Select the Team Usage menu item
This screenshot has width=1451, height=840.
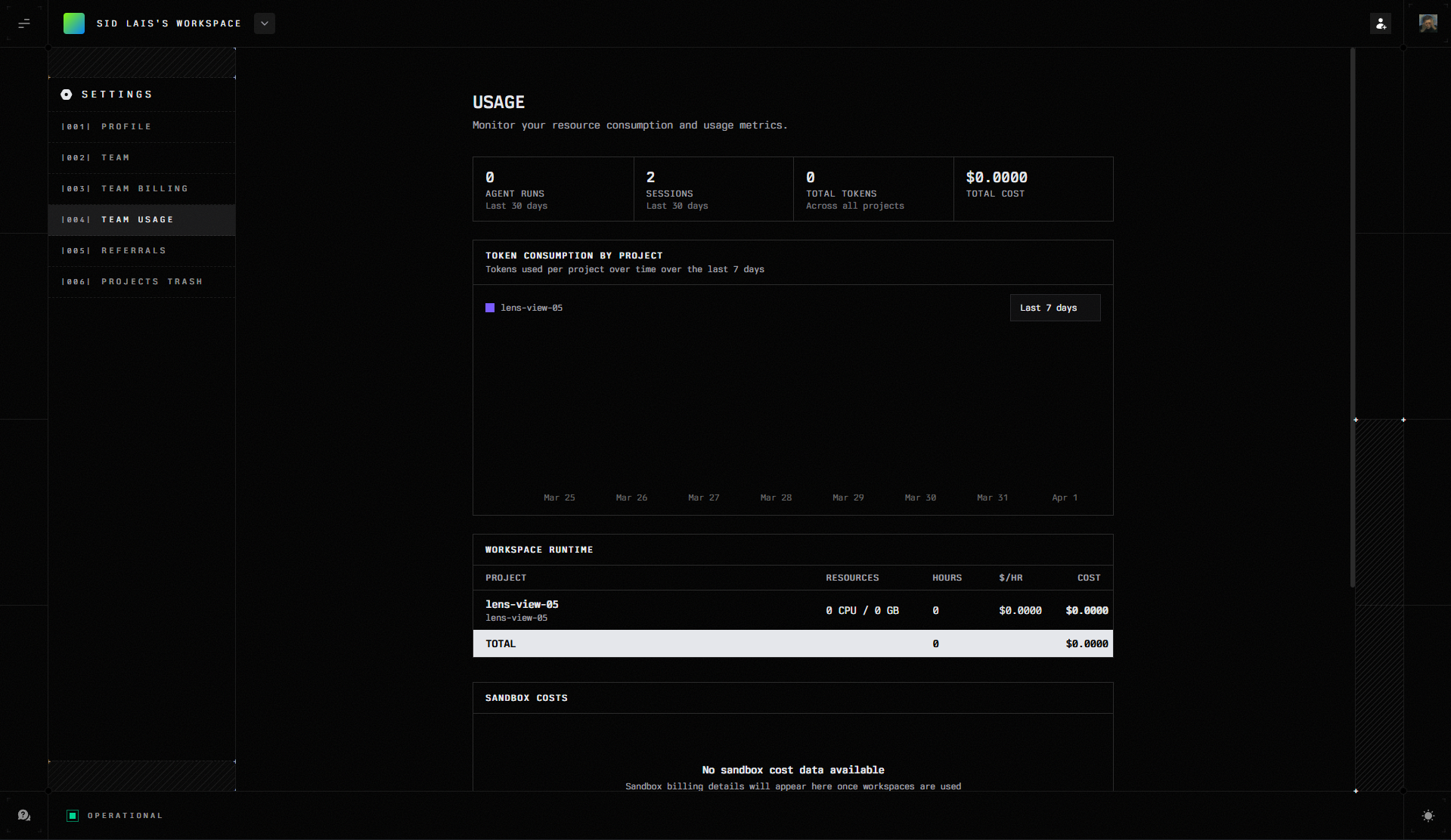(138, 219)
